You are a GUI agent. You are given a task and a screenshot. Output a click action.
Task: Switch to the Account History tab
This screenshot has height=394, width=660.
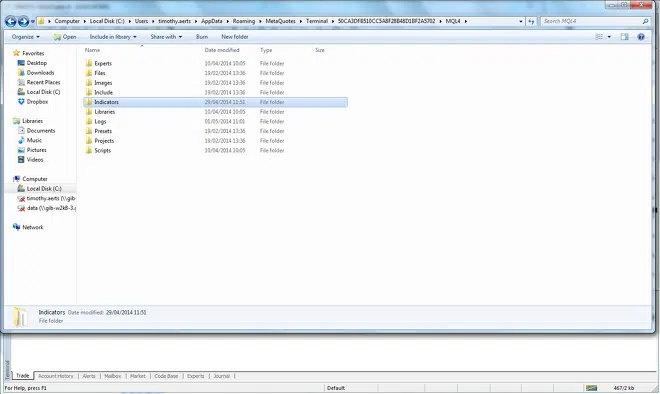pyautogui.click(x=56, y=376)
